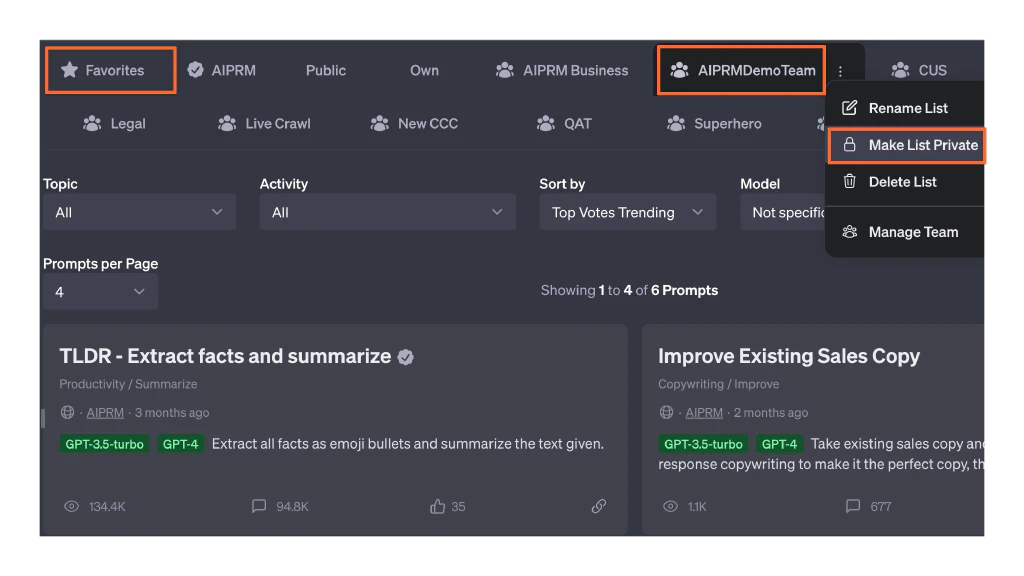
Task: Click the people icon beside Manage Team
Action: 850,231
